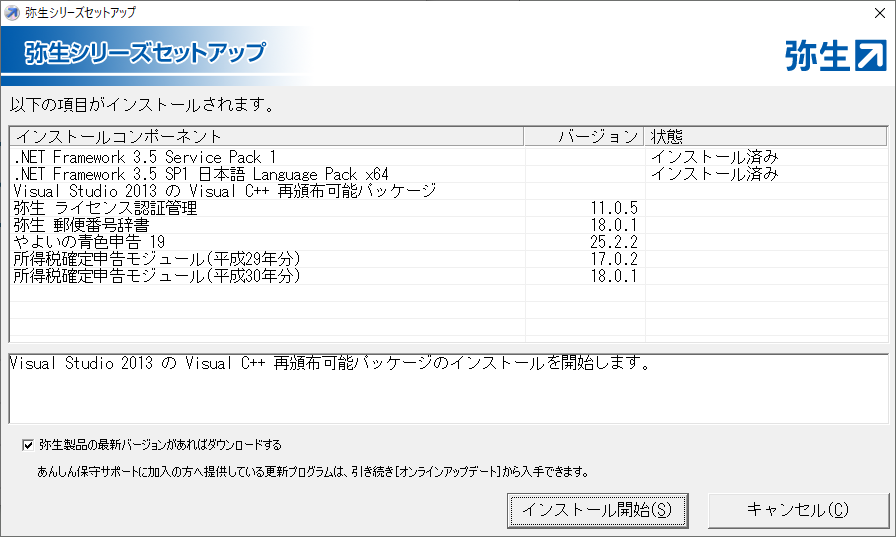Click the キャンセル(C) button
The height and width of the screenshot is (537, 896).
pos(798,510)
